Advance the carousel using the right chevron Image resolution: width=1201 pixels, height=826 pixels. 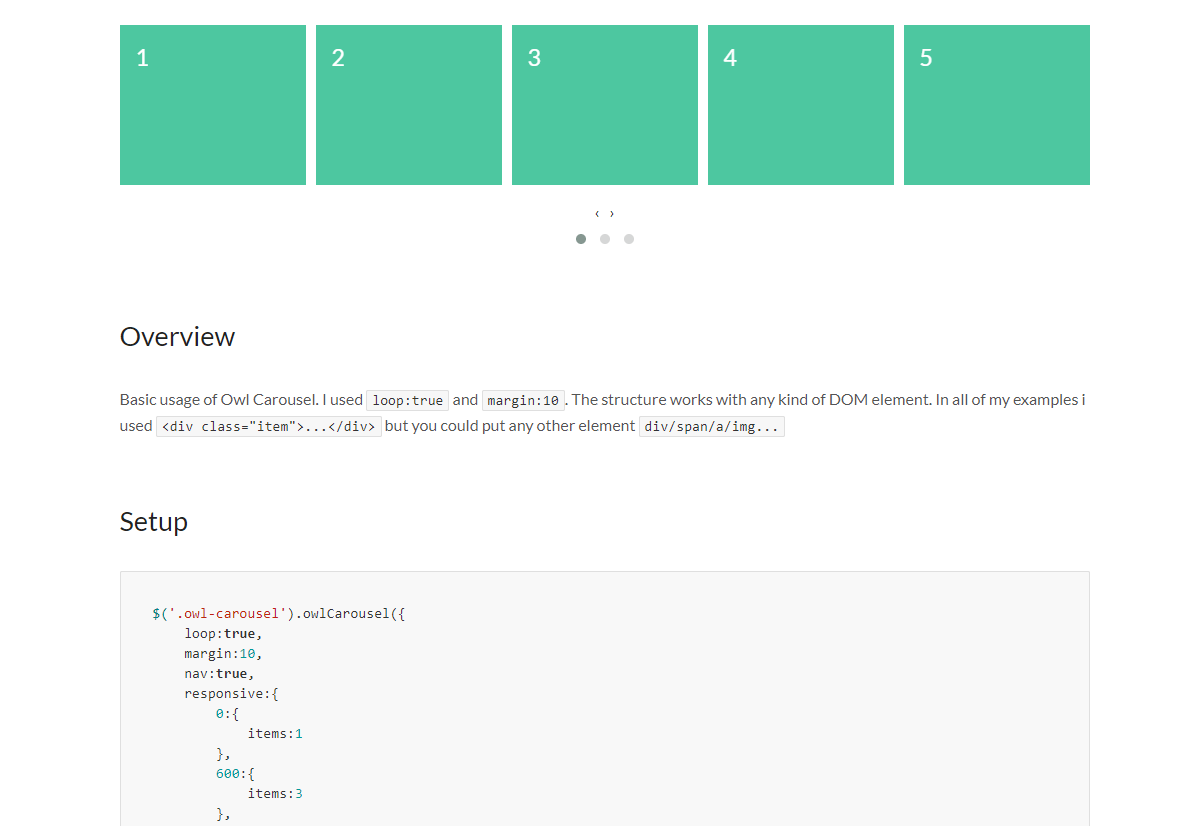(x=611, y=214)
